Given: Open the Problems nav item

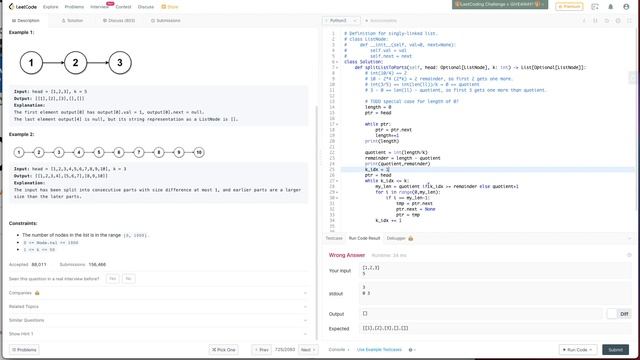Looking at the screenshot, I should pos(74,7).
